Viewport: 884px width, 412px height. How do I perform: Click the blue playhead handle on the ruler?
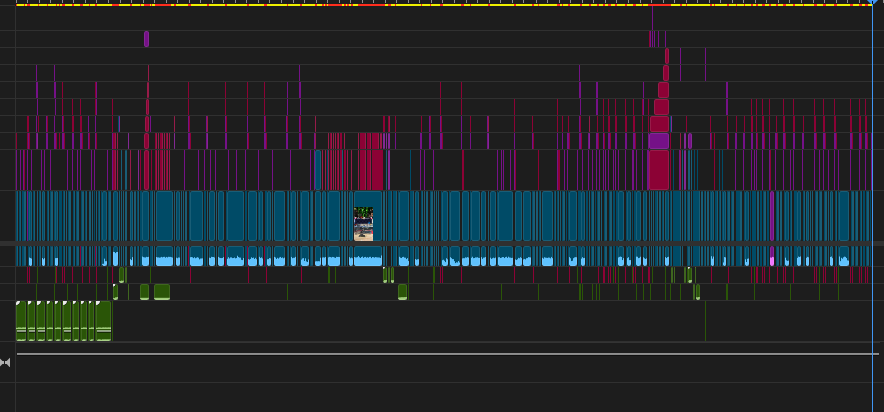click(x=873, y=2)
